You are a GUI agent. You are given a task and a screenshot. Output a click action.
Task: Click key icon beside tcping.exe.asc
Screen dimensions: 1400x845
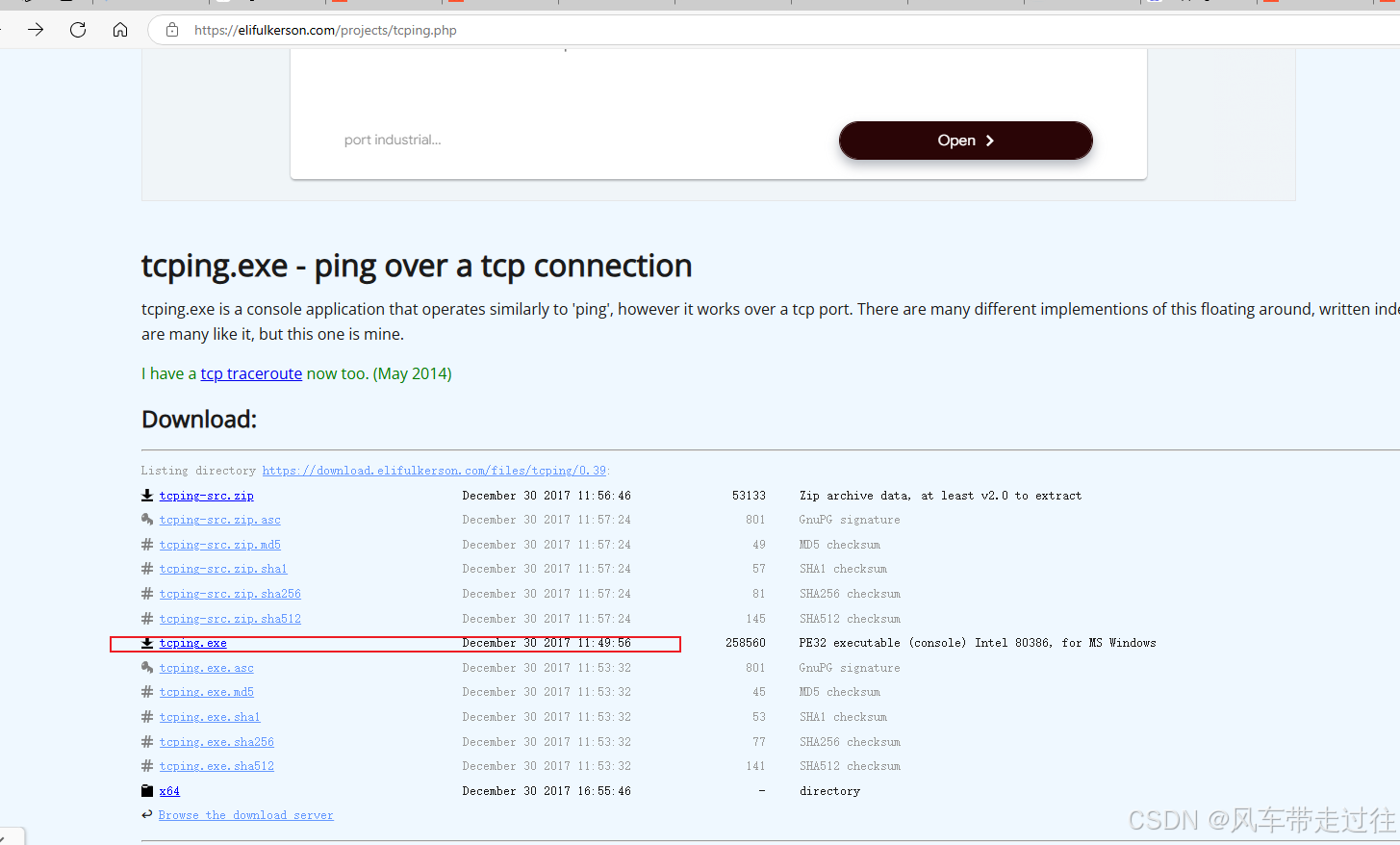point(147,668)
